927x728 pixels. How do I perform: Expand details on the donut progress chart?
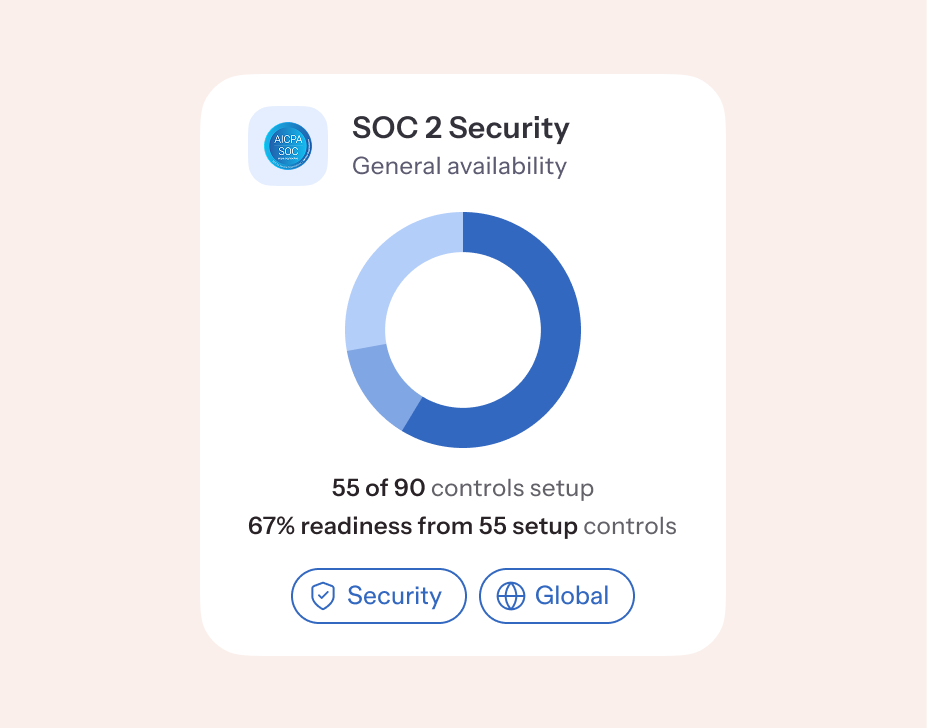tap(463, 330)
